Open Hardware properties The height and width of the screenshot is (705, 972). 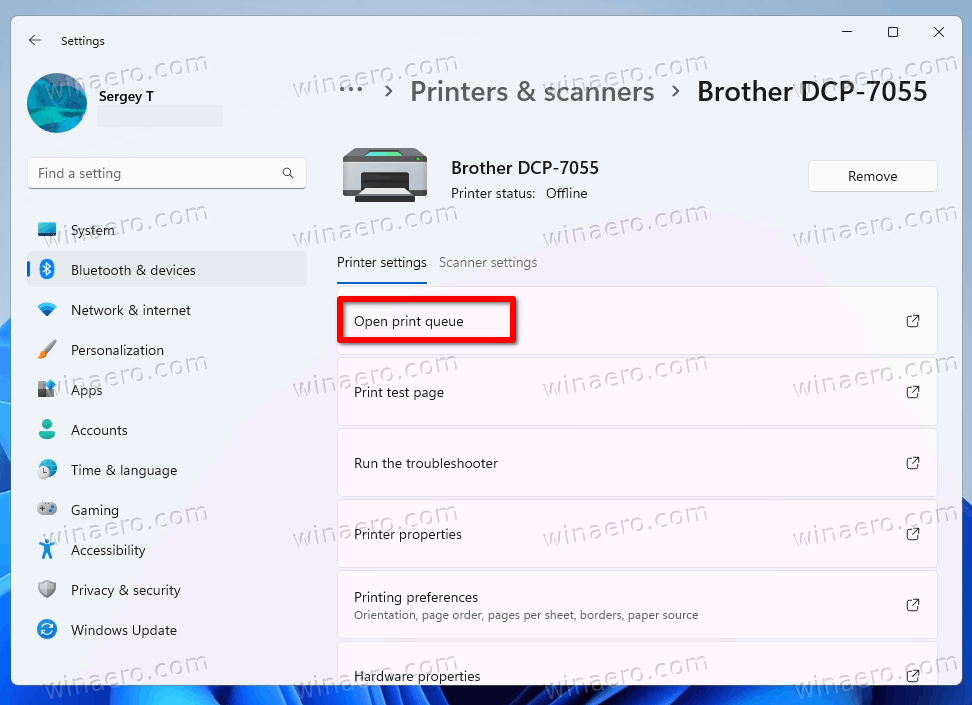pos(637,663)
